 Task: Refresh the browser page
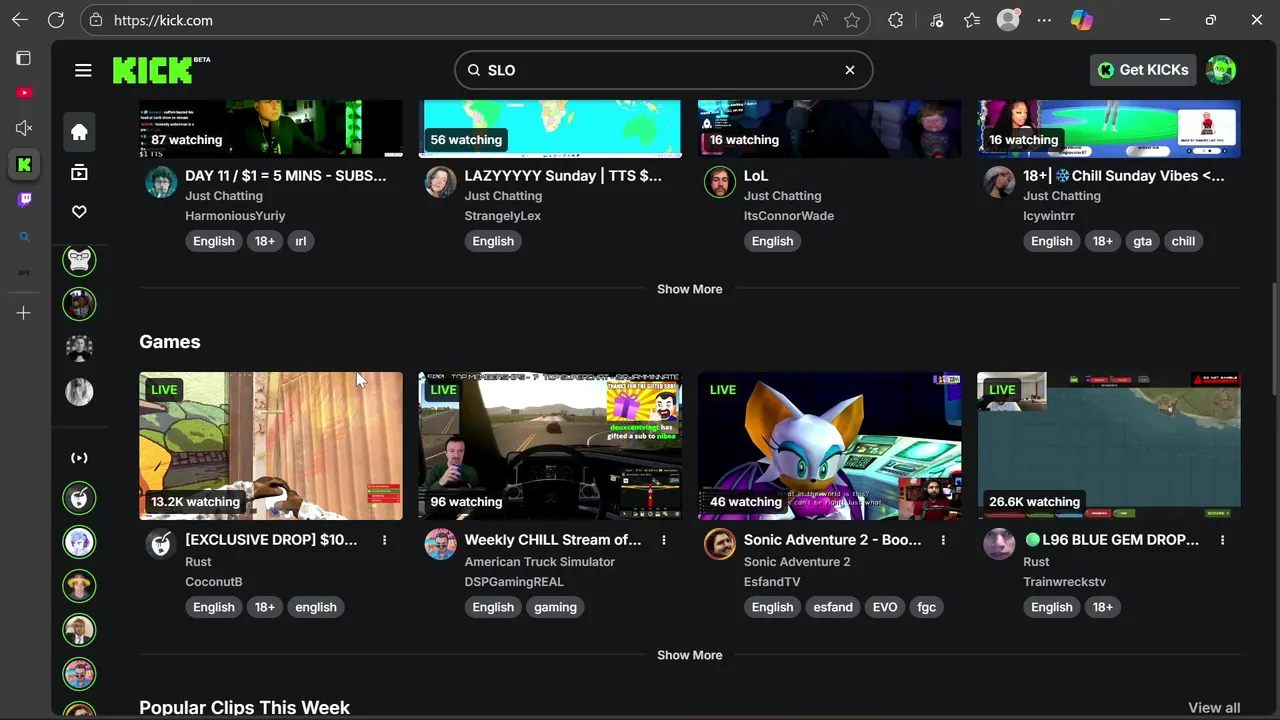56,20
